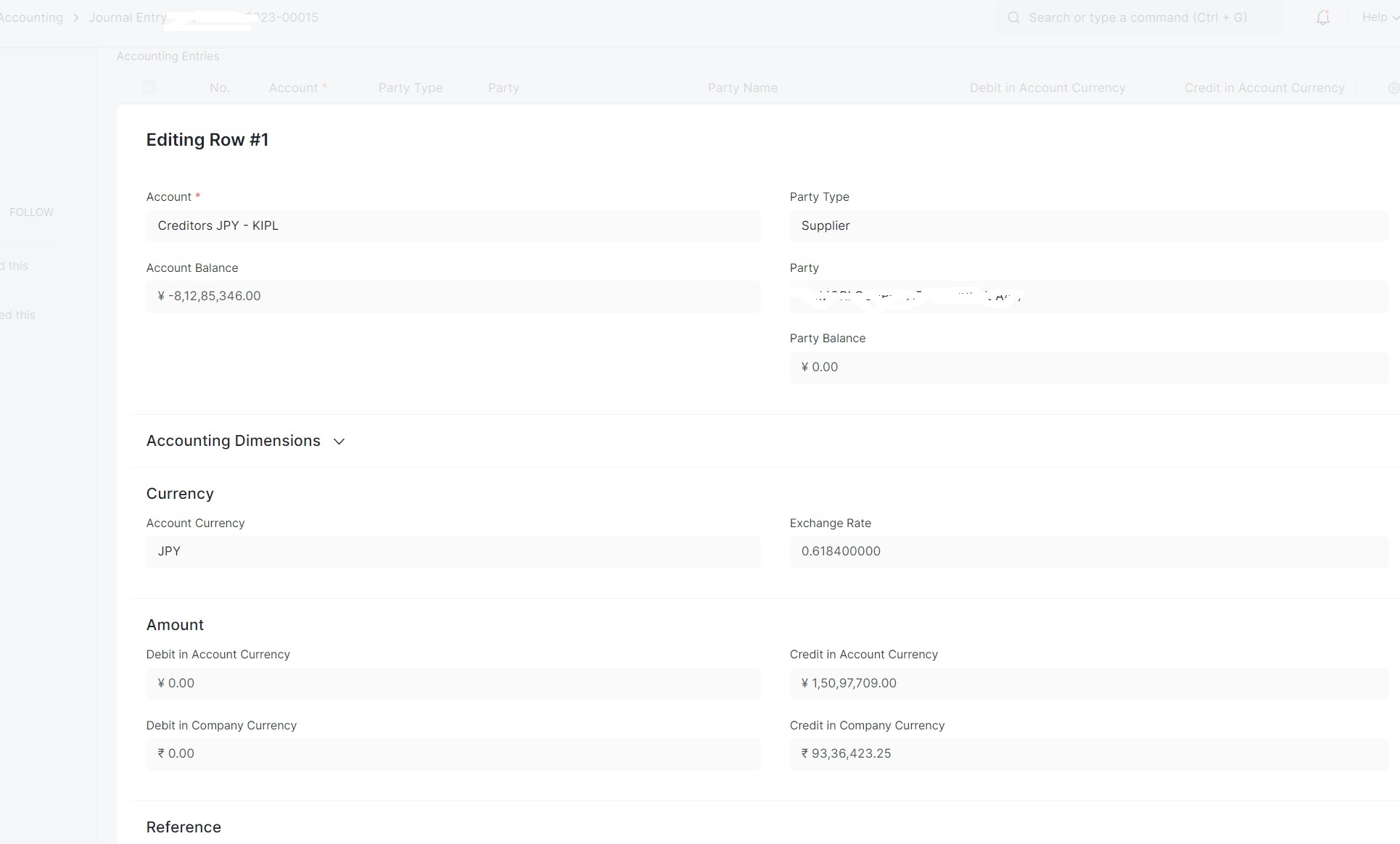Expand the Accounting Dimensions section
Screen dimensions: 1400x844
click(x=339, y=441)
